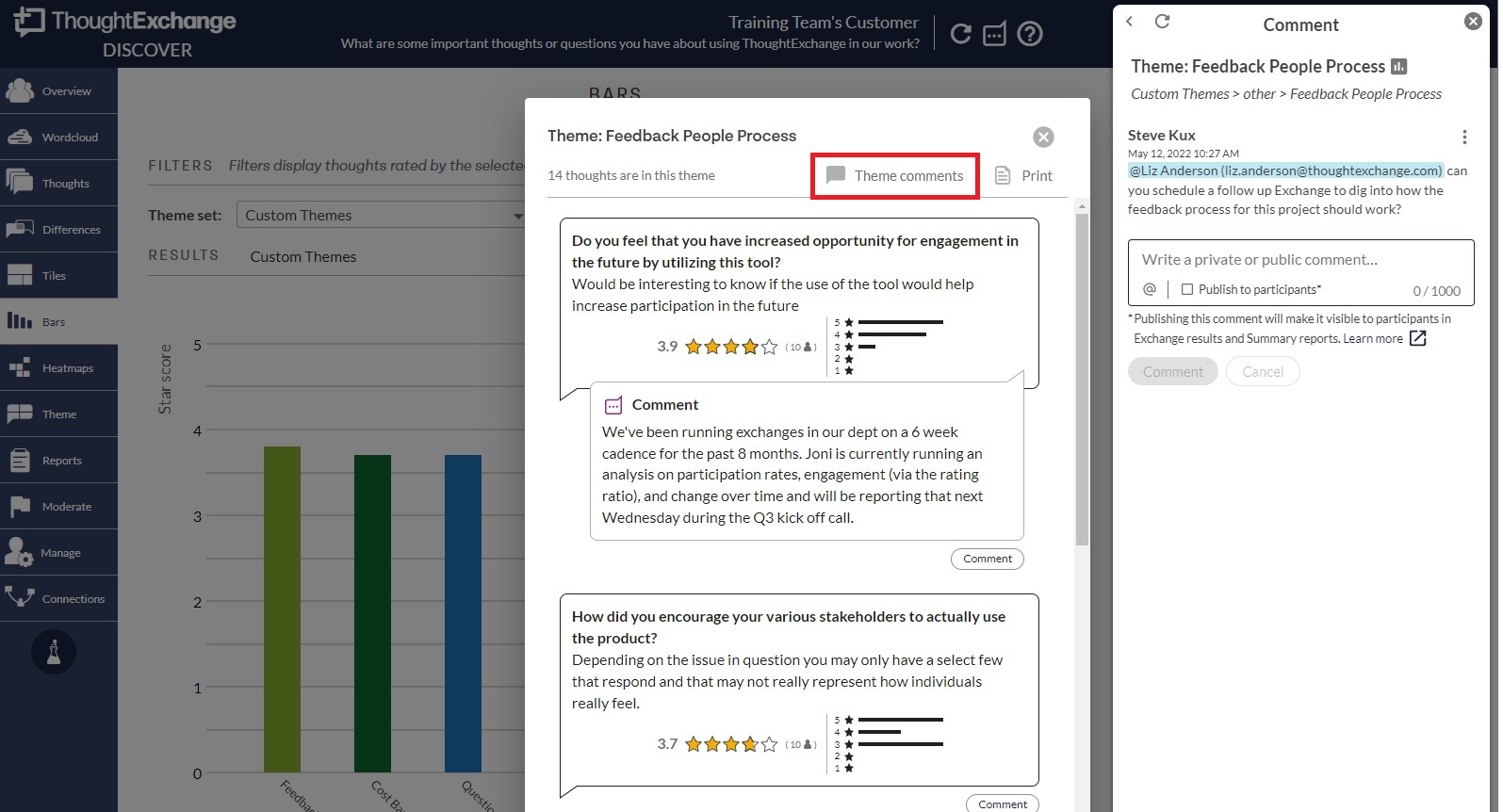This screenshot has width=1503, height=812.
Task: Click the Steve Kux author name
Action: pyautogui.click(x=1162, y=135)
